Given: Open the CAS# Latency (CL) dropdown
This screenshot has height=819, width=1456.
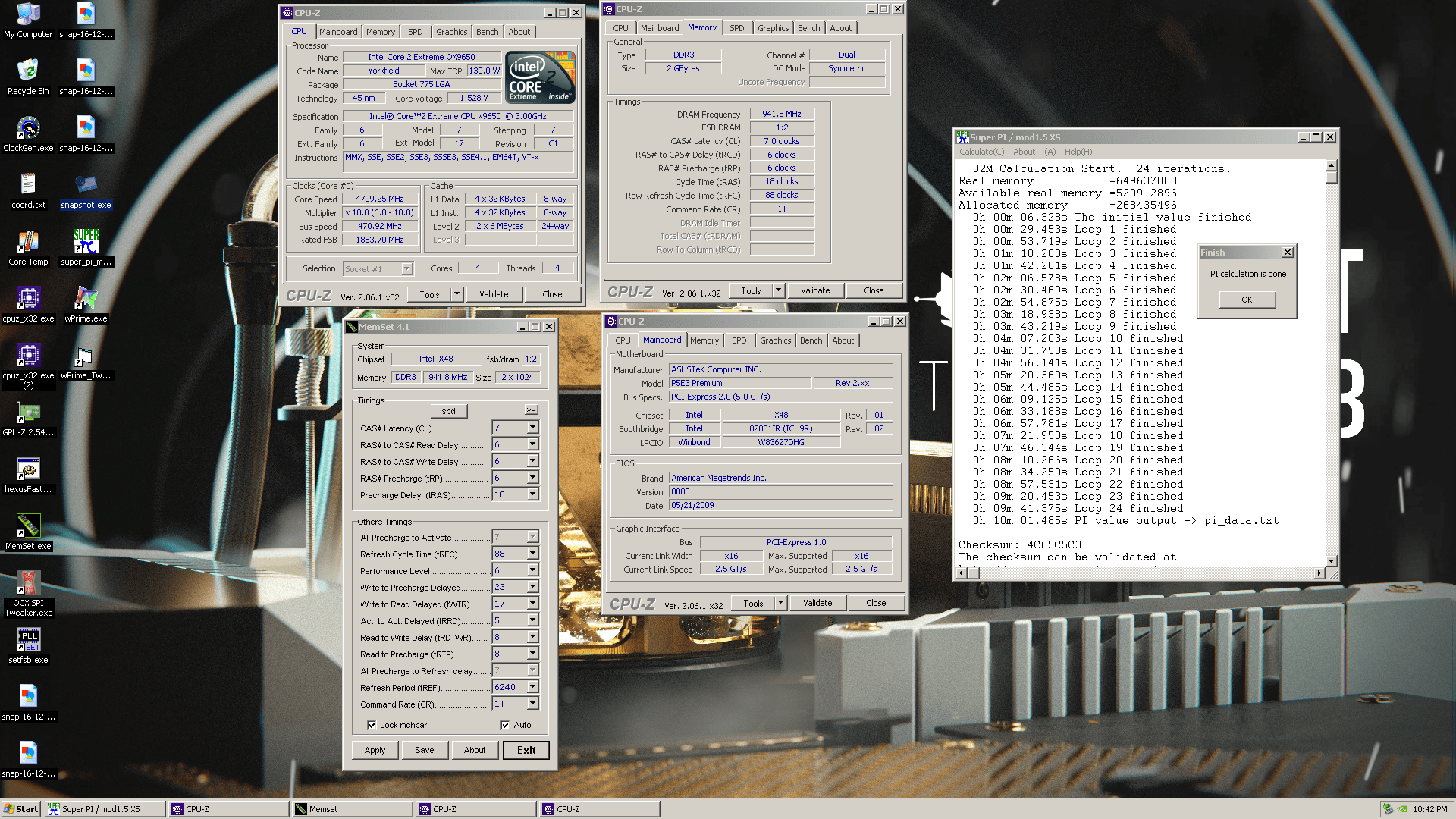Looking at the screenshot, I should (x=532, y=428).
